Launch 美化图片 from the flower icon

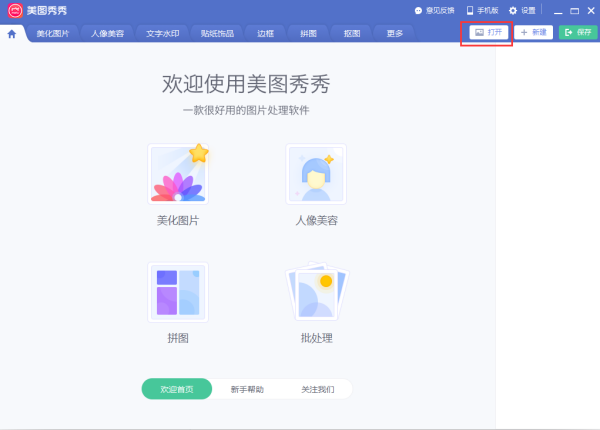click(178, 174)
